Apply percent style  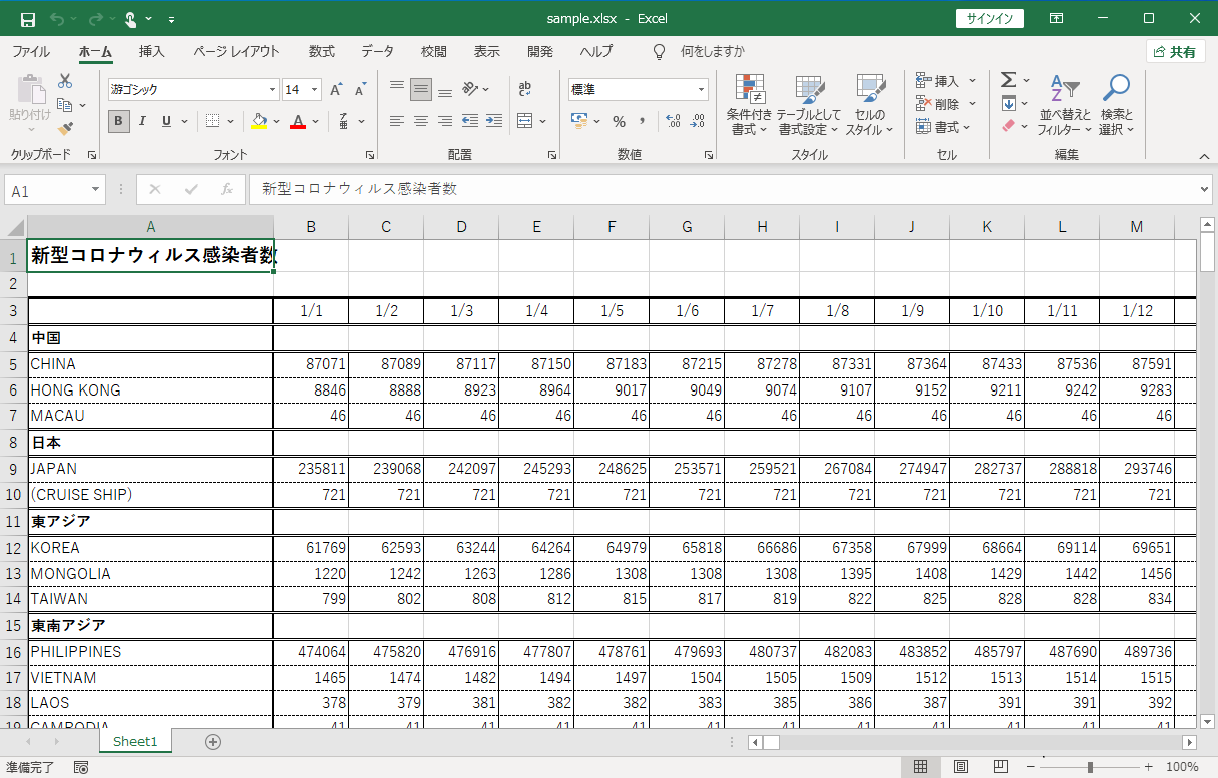click(x=619, y=121)
